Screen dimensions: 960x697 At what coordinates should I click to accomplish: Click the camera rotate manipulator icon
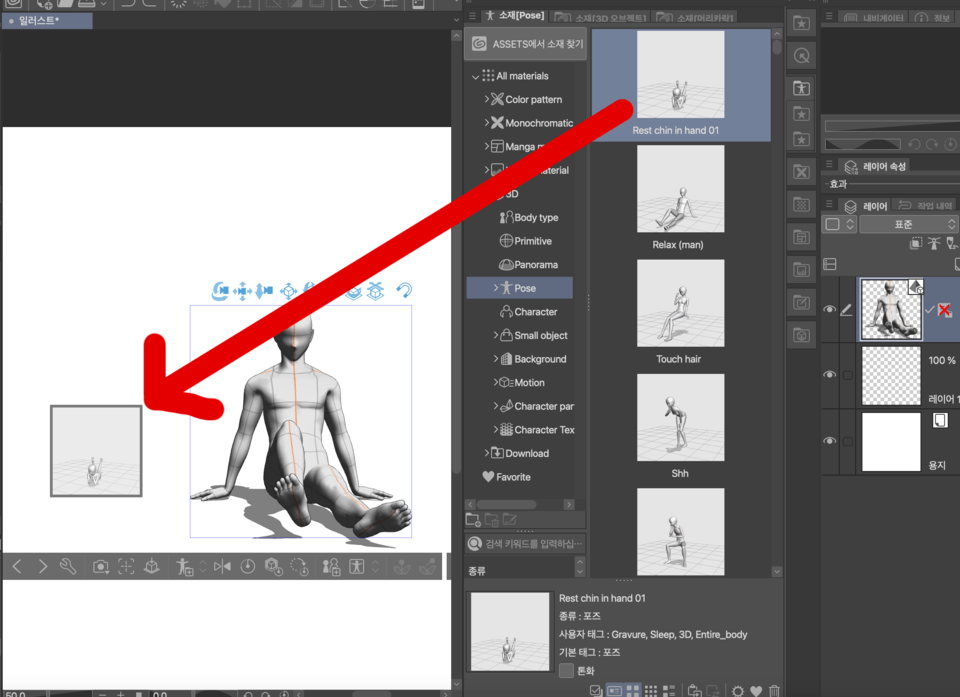click(220, 290)
